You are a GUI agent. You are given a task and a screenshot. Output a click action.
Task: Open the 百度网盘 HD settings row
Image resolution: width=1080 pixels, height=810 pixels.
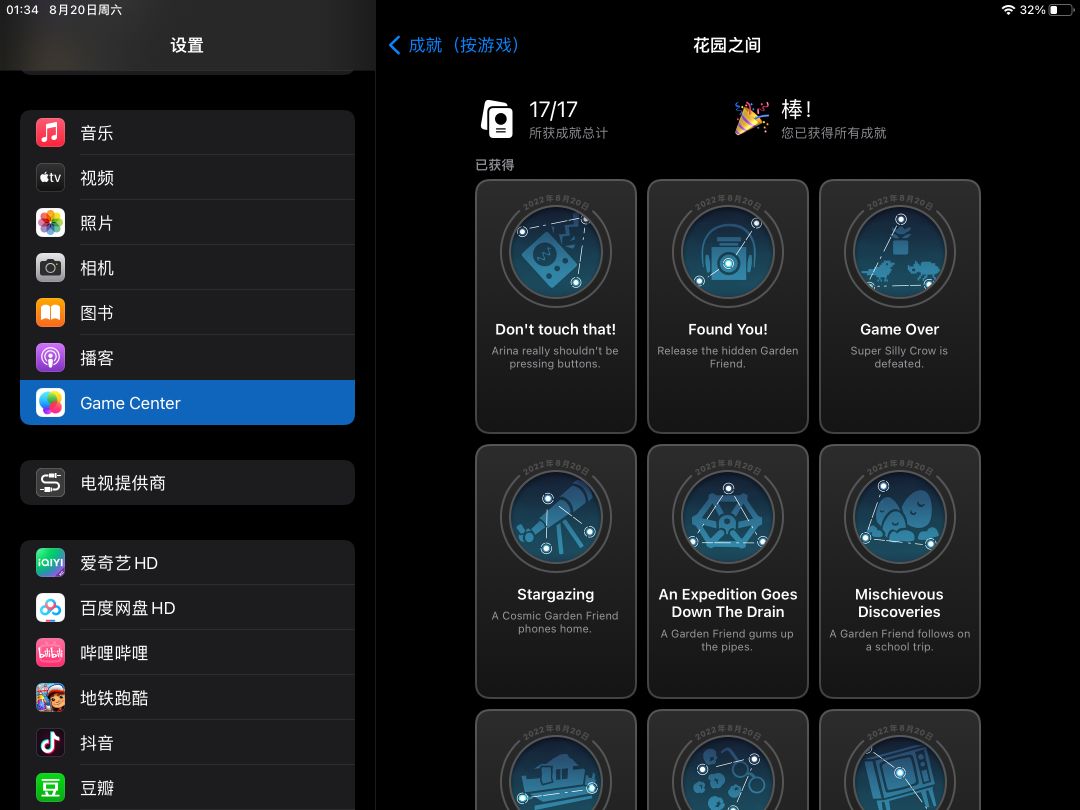pyautogui.click(x=187, y=608)
